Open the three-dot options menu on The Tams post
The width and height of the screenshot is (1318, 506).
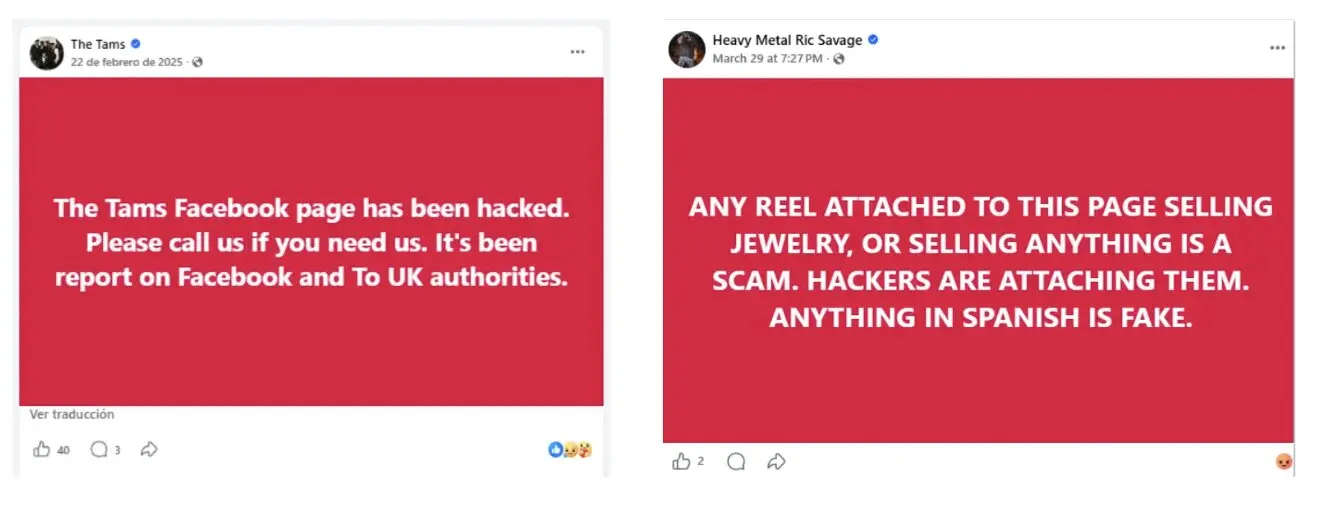pos(578,51)
